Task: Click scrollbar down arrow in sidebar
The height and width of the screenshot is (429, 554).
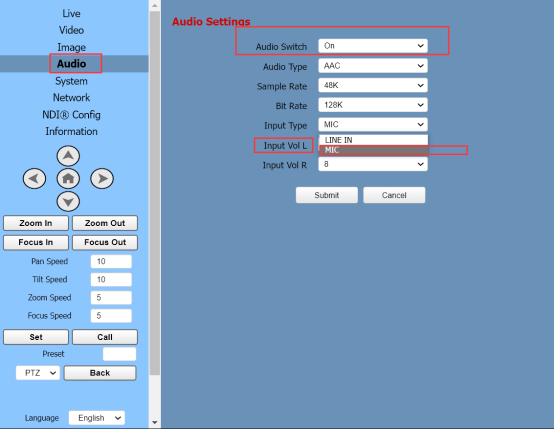Action: (154, 422)
